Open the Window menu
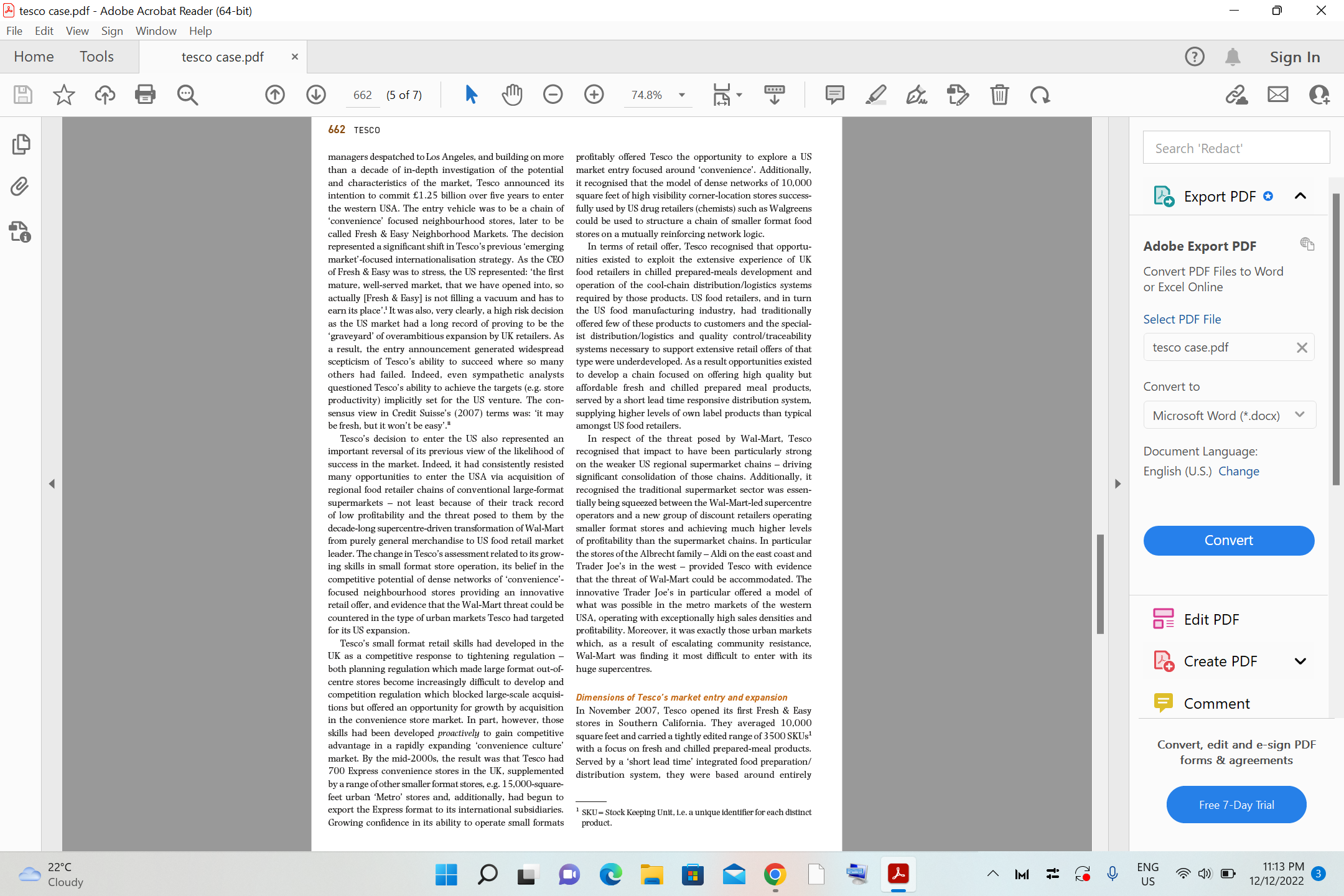Image resolution: width=1344 pixels, height=896 pixels. tap(156, 30)
